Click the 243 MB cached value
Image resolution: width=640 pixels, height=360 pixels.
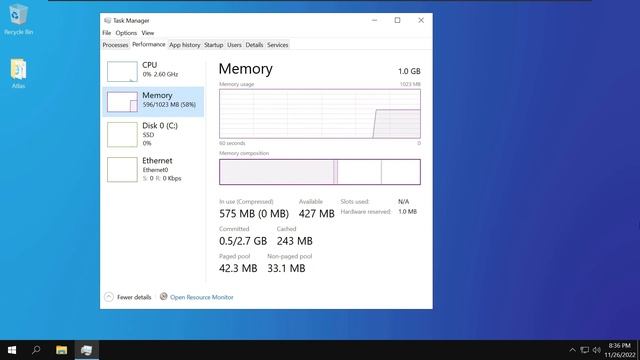tap(295, 241)
